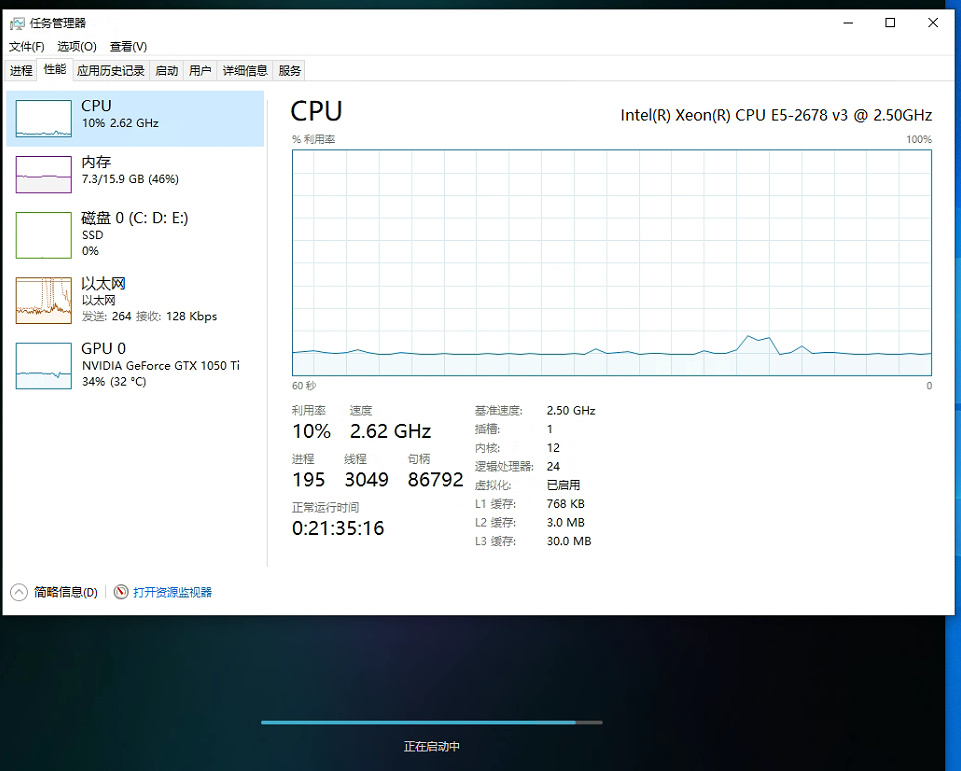
Task: Click the CPU utilization graph
Action: coord(612,262)
